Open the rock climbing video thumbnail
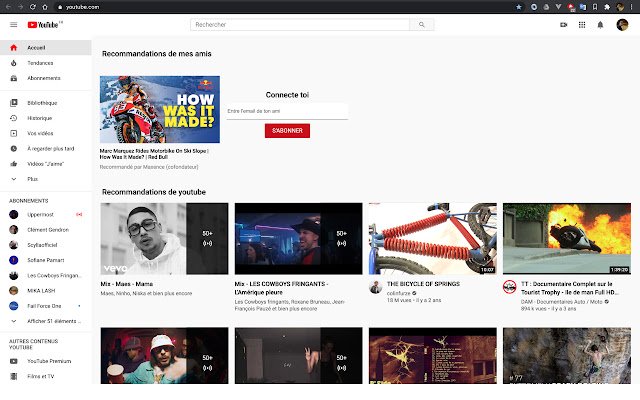Screen dimensions: 640x400 (567, 356)
